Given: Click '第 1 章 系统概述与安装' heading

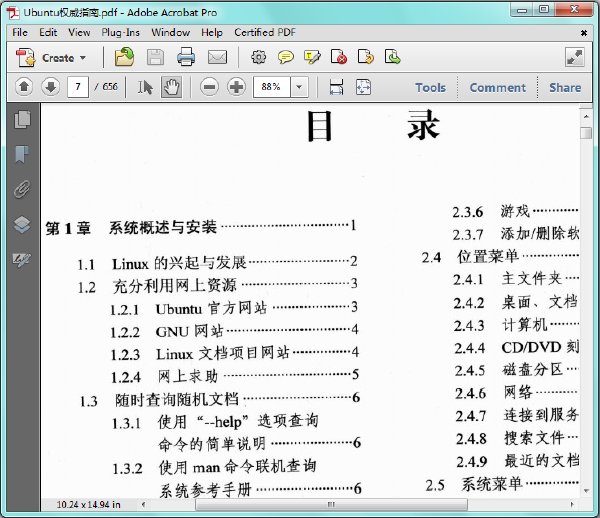Looking at the screenshot, I should click(x=201, y=227).
